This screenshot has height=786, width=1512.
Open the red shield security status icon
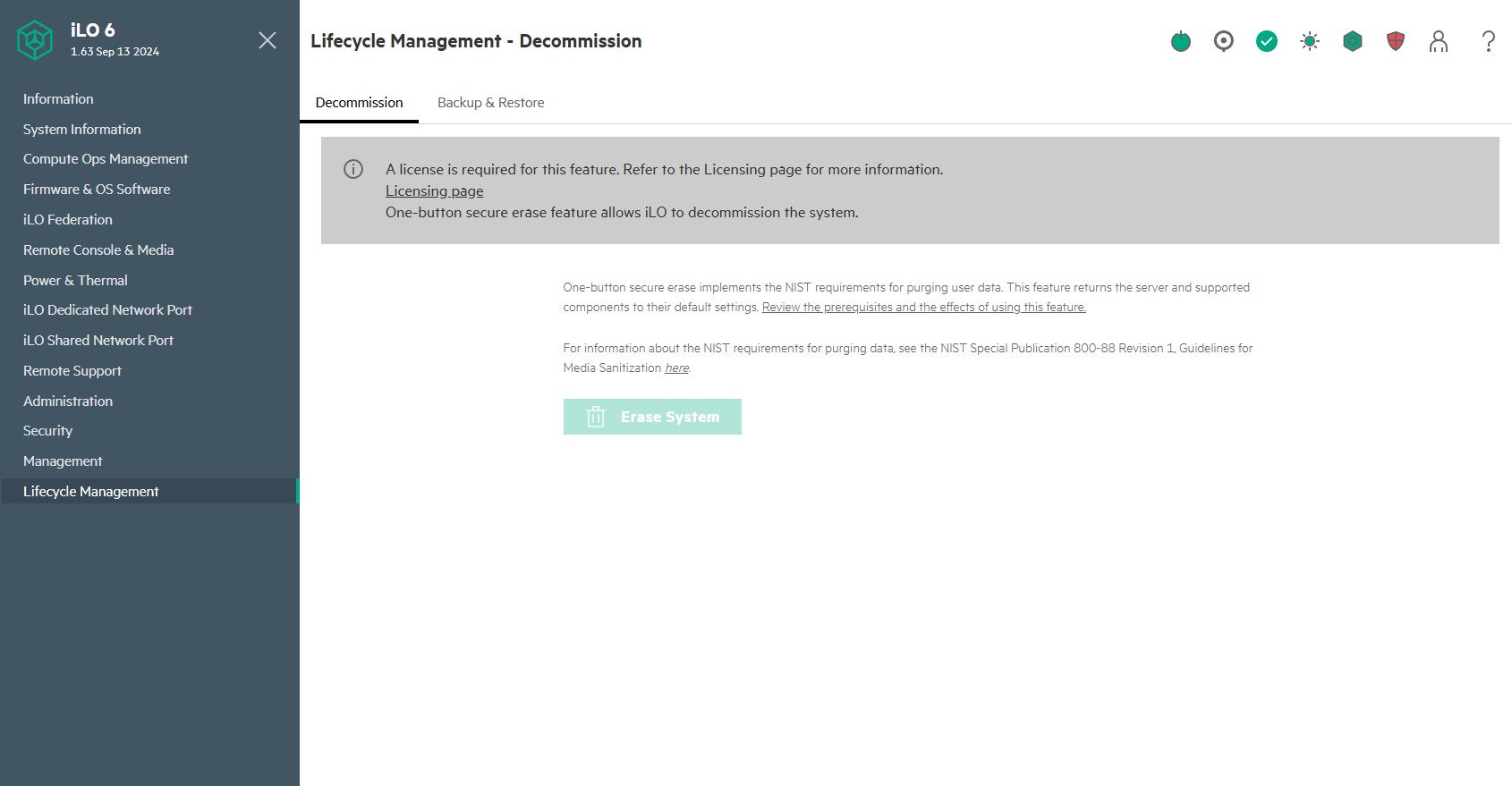tap(1396, 41)
